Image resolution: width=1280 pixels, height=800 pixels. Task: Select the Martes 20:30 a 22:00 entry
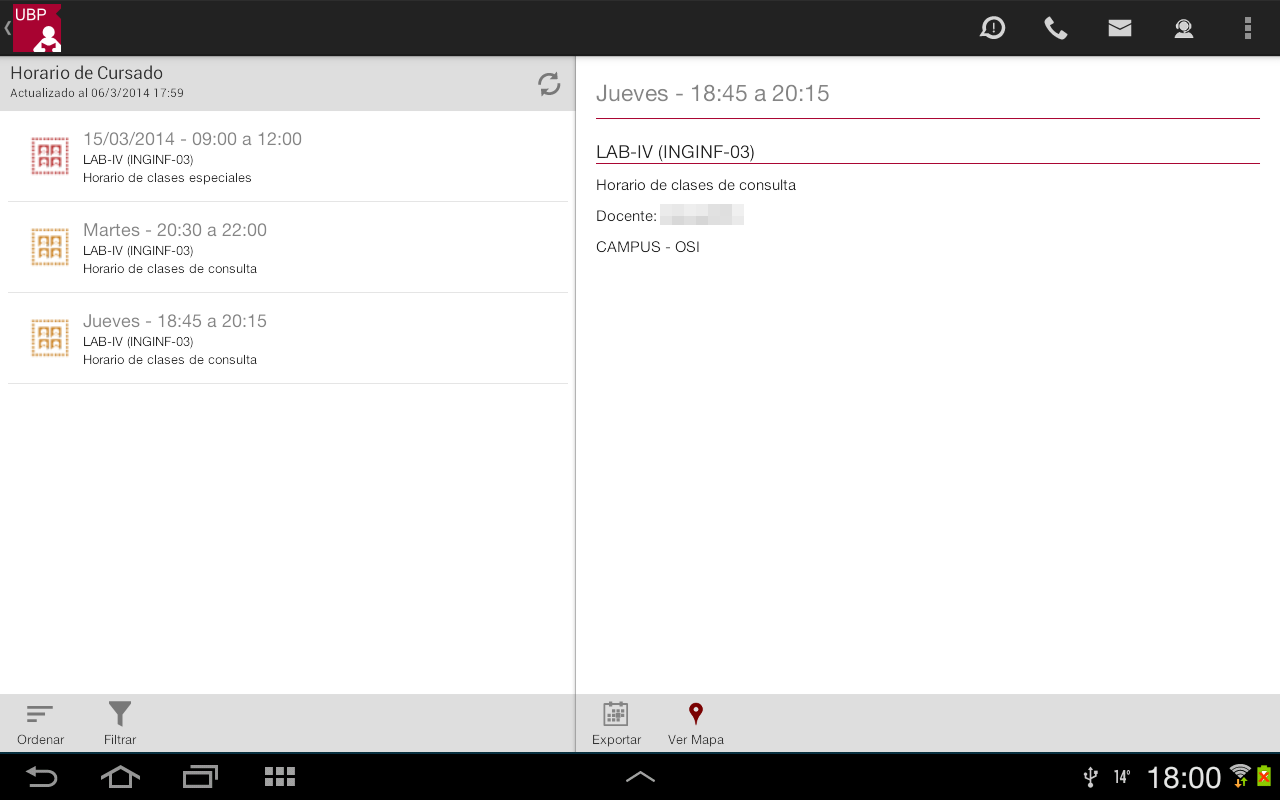[x=288, y=248]
